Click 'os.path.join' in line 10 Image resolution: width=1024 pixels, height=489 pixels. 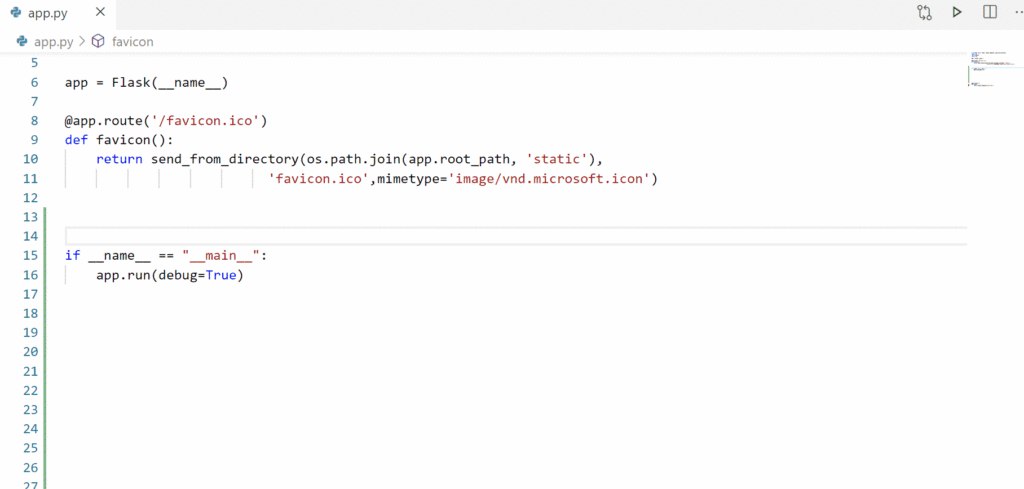pyautogui.click(x=354, y=159)
